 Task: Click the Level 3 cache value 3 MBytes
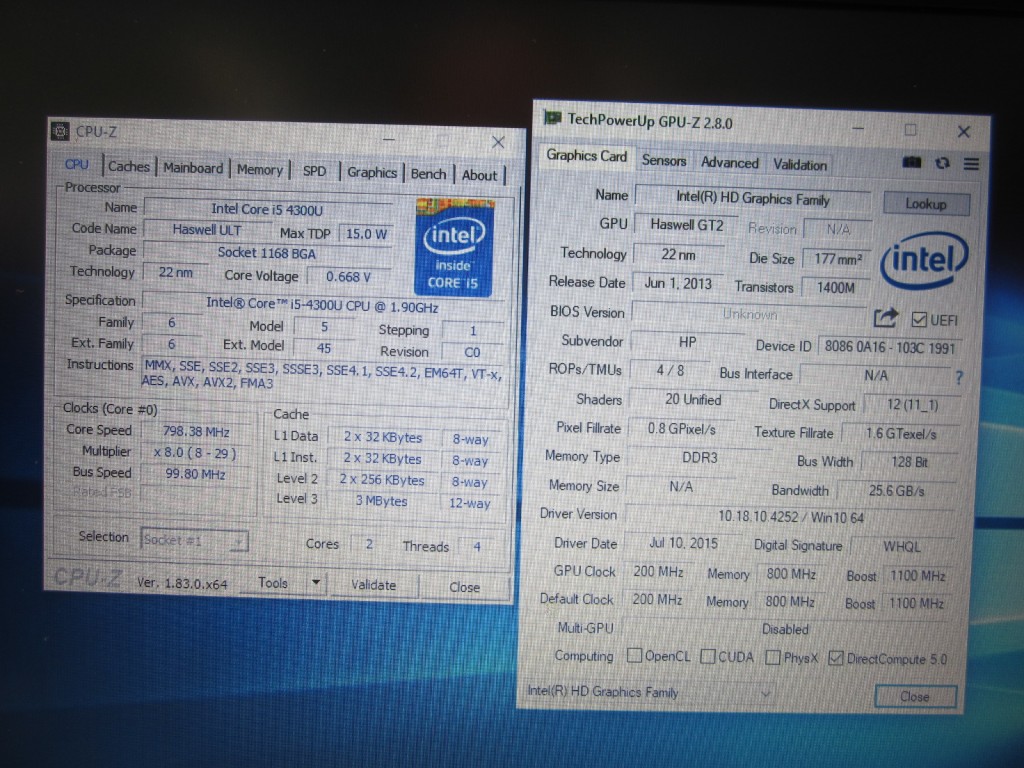tap(381, 501)
